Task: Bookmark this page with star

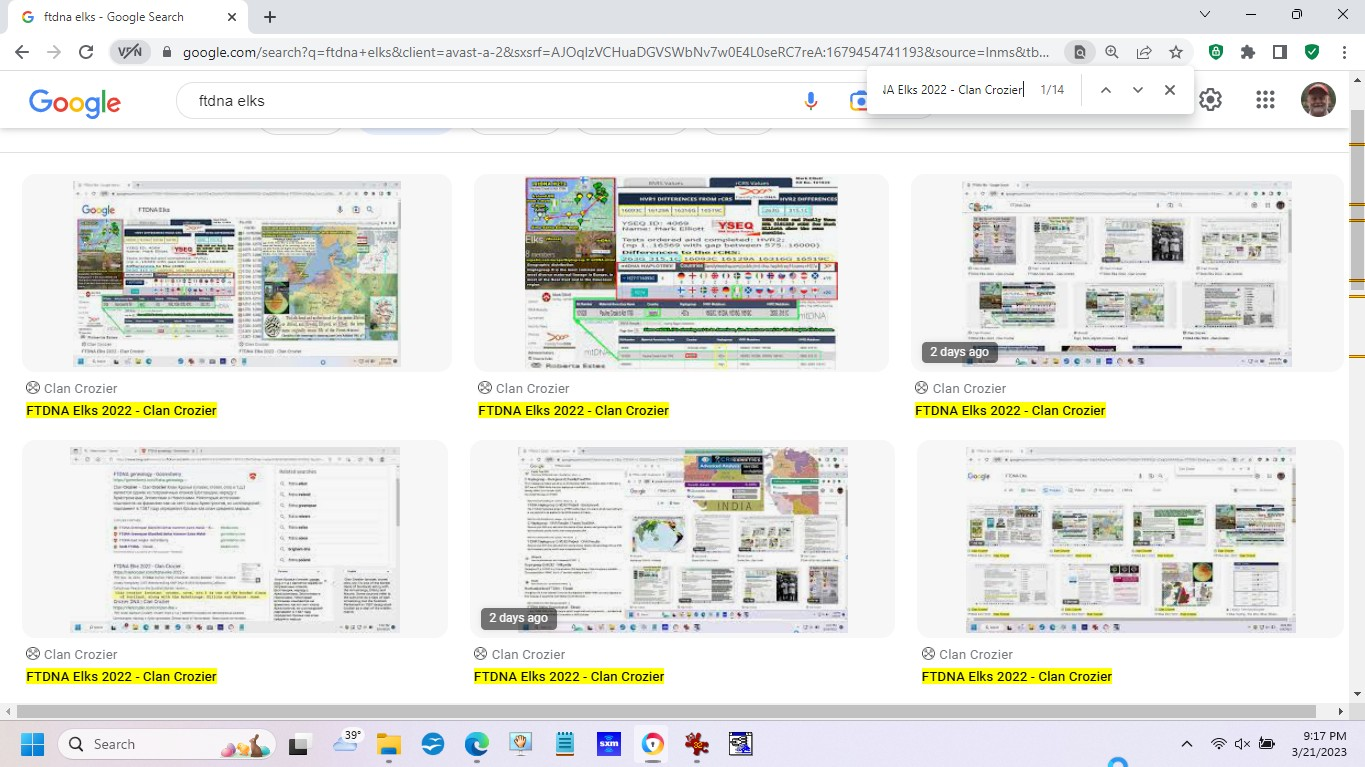Action: point(1176,52)
